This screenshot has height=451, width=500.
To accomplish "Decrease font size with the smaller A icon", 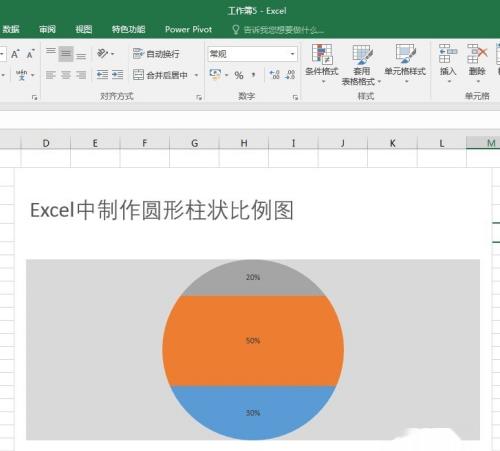I will pos(30,54).
